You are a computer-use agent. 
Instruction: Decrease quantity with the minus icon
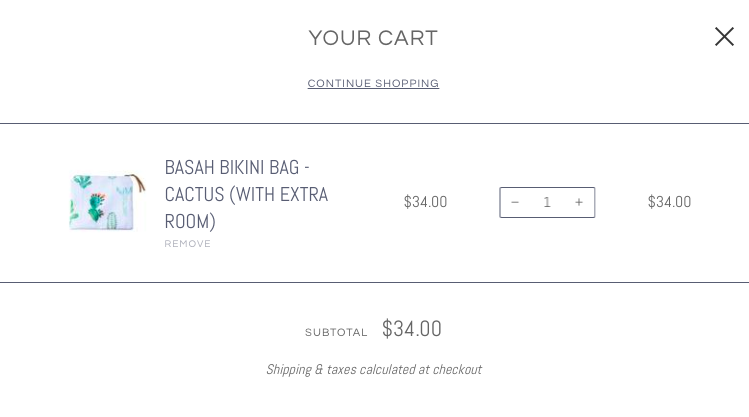click(x=515, y=203)
